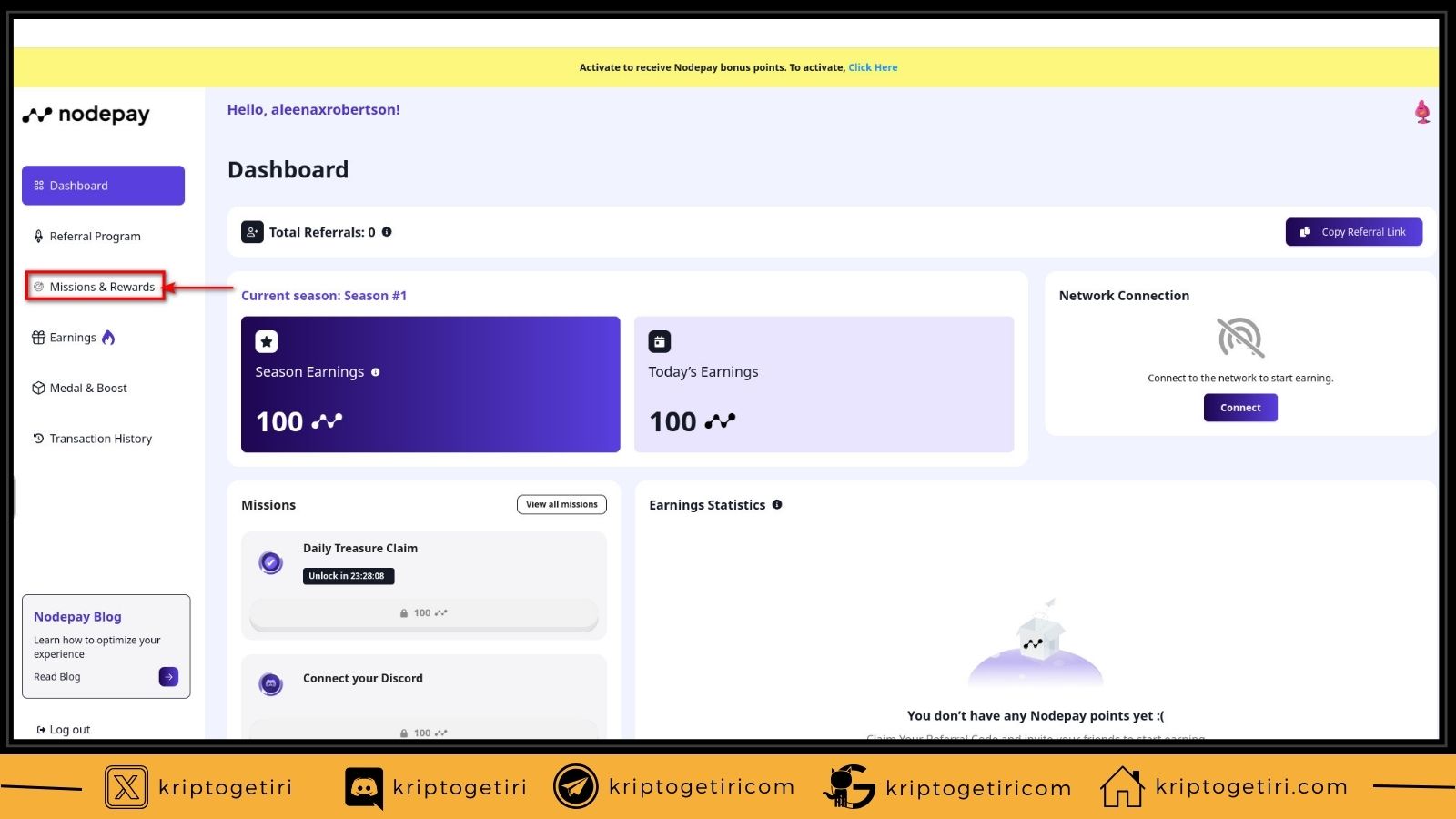The height and width of the screenshot is (819, 1456).
Task: Click the Daily Treasure Claim check icon
Action: coord(270,562)
